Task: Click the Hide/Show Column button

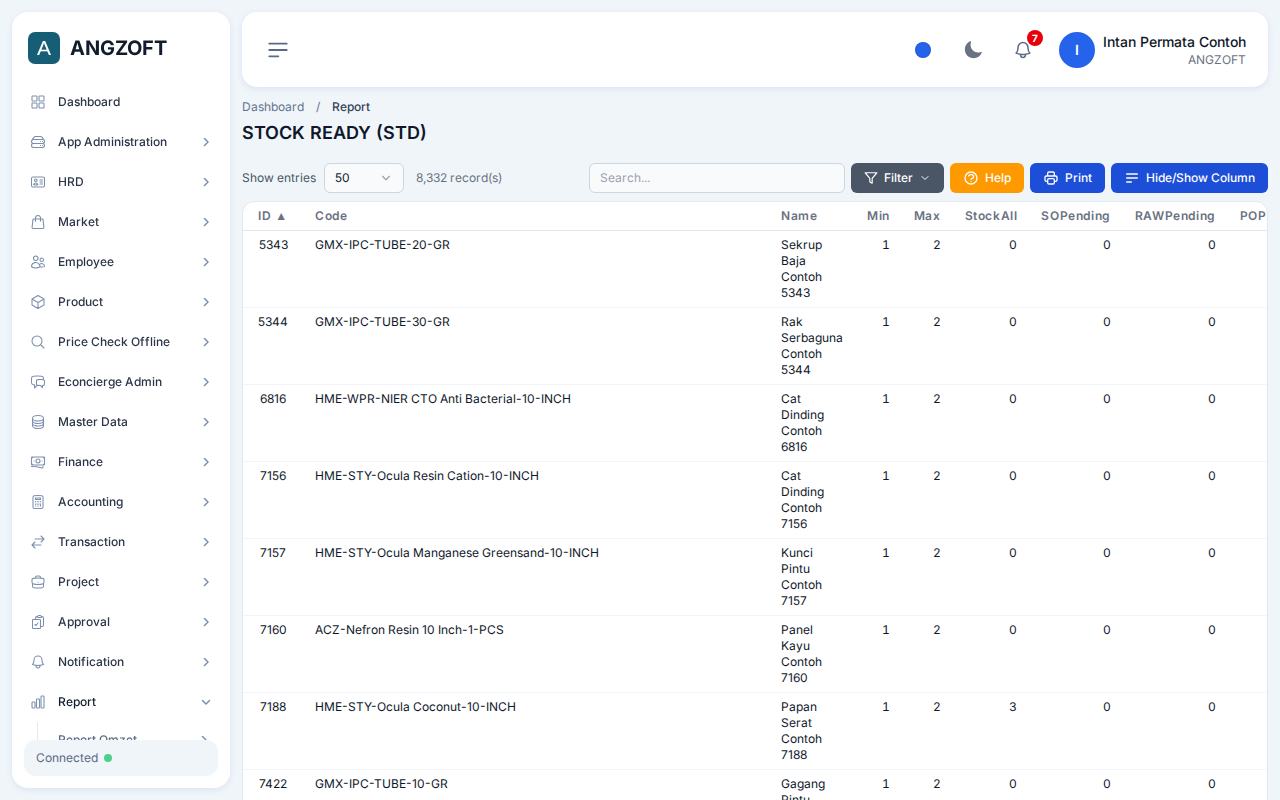Action: [x=1189, y=178]
